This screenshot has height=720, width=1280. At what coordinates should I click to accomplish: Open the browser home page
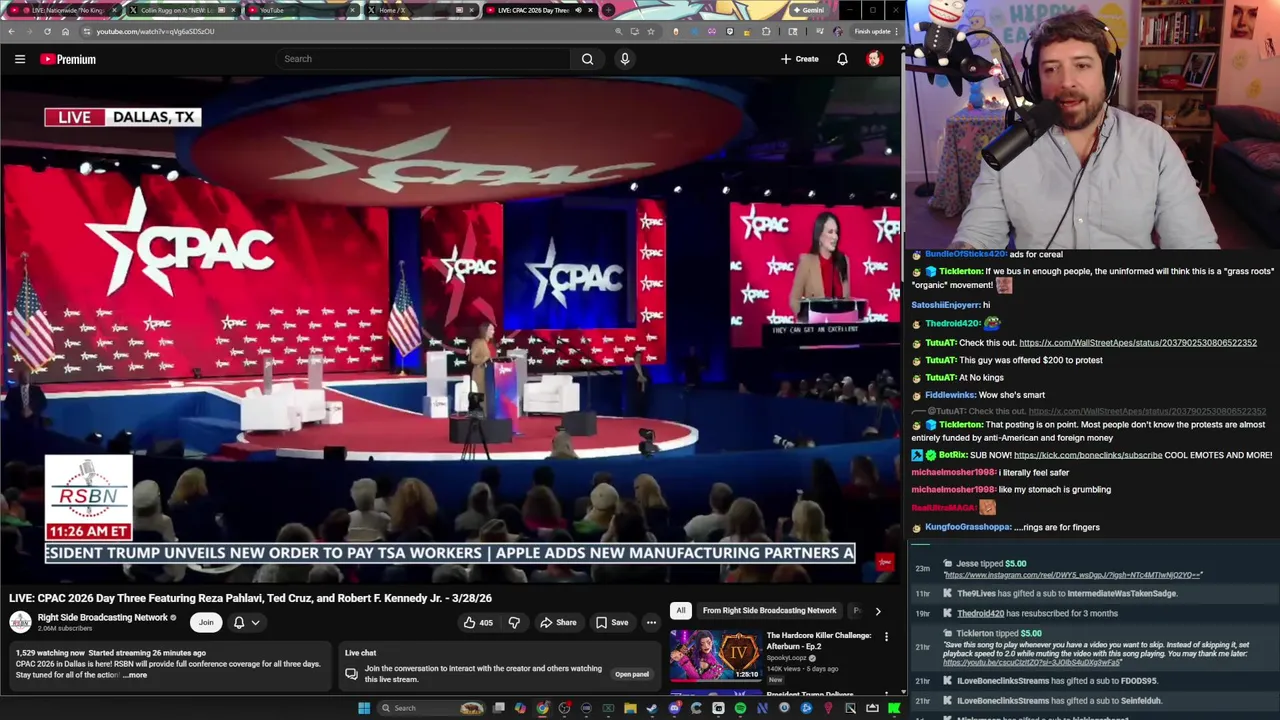pos(65,31)
